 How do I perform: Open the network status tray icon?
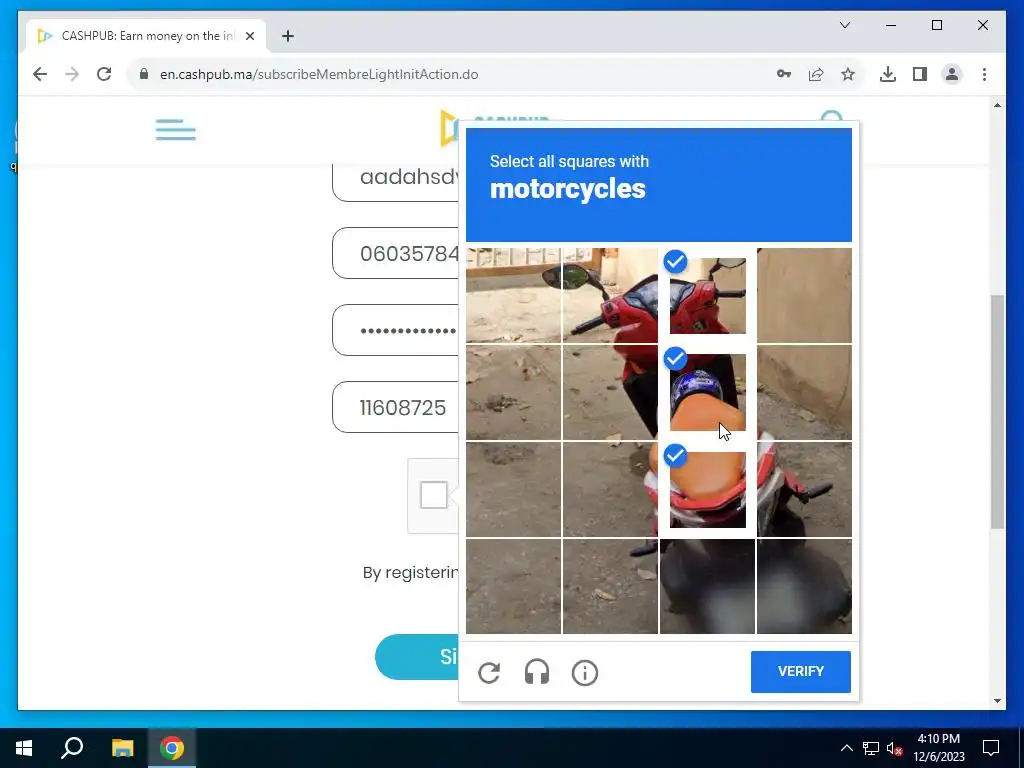tap(871, 748)
